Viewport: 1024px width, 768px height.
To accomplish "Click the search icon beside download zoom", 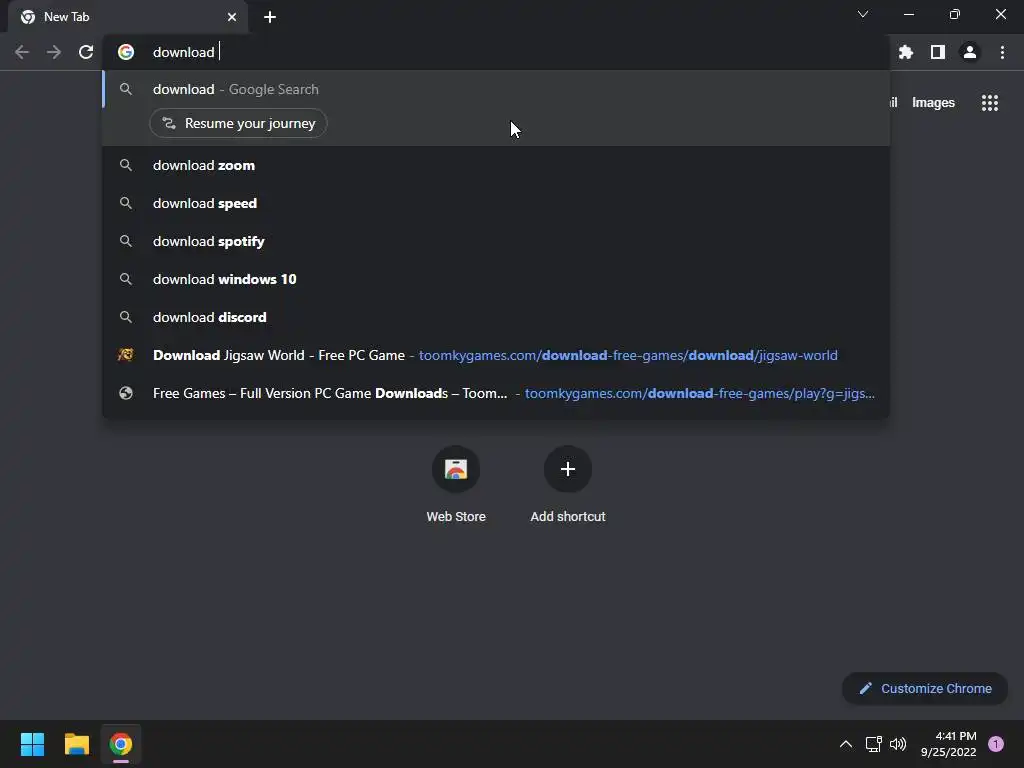I will click(126, 165).
